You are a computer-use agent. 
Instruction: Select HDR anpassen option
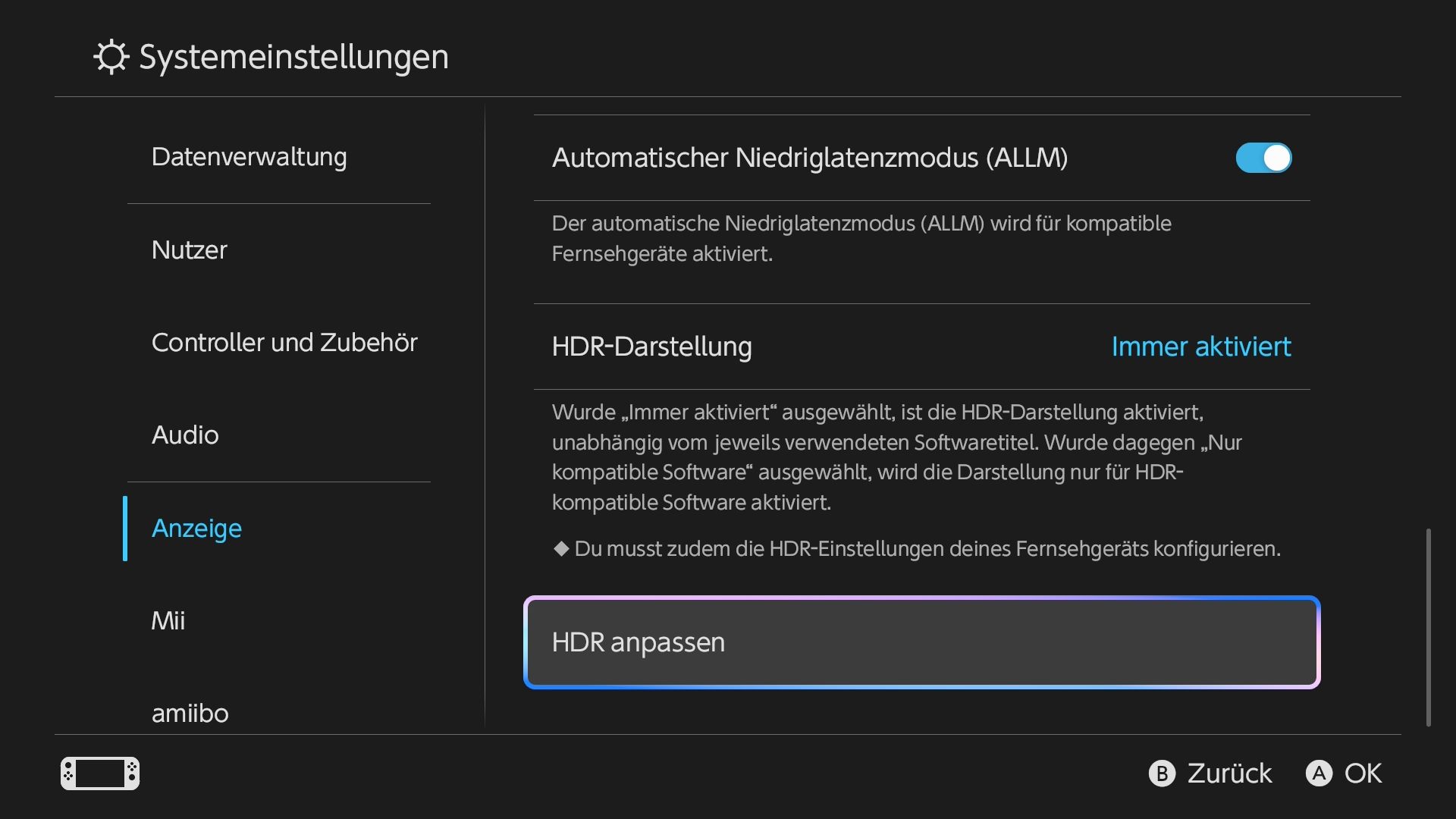(922, 642)
